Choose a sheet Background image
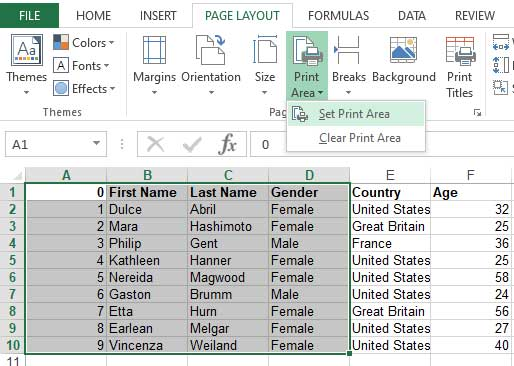Screen dimensions: 514x366 point(404,60)
